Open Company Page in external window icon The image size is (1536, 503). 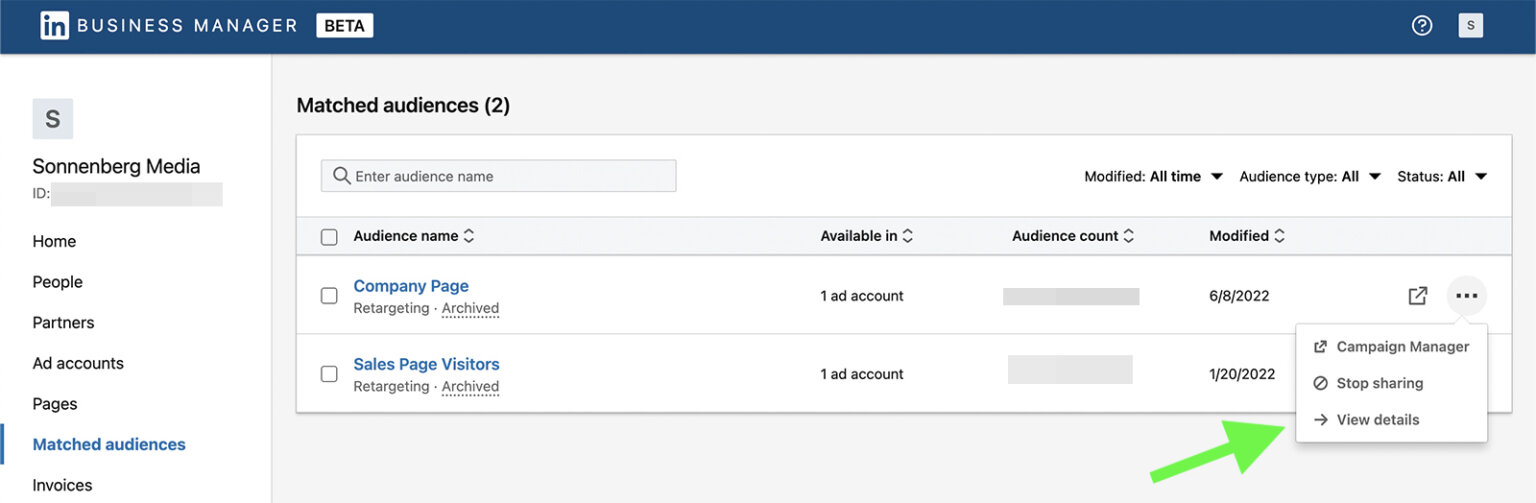1417,296
